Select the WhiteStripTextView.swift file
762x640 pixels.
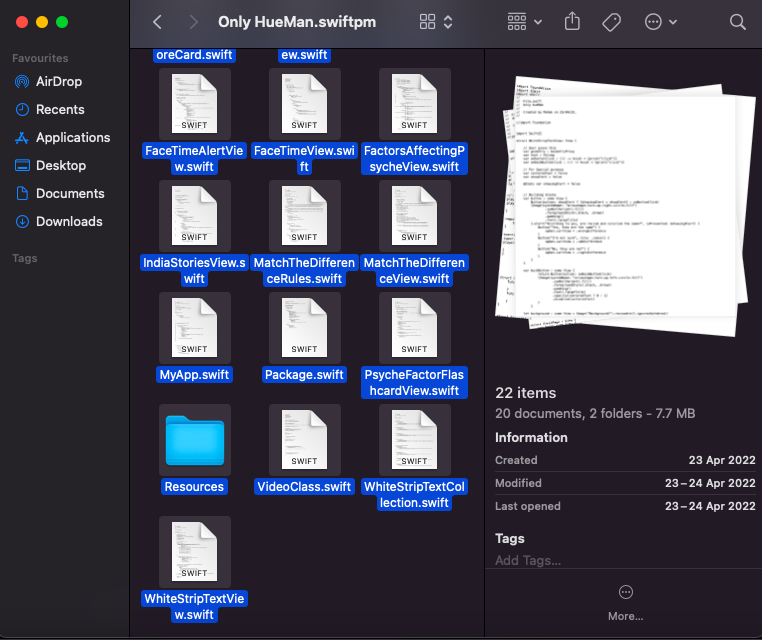(194, 552)
